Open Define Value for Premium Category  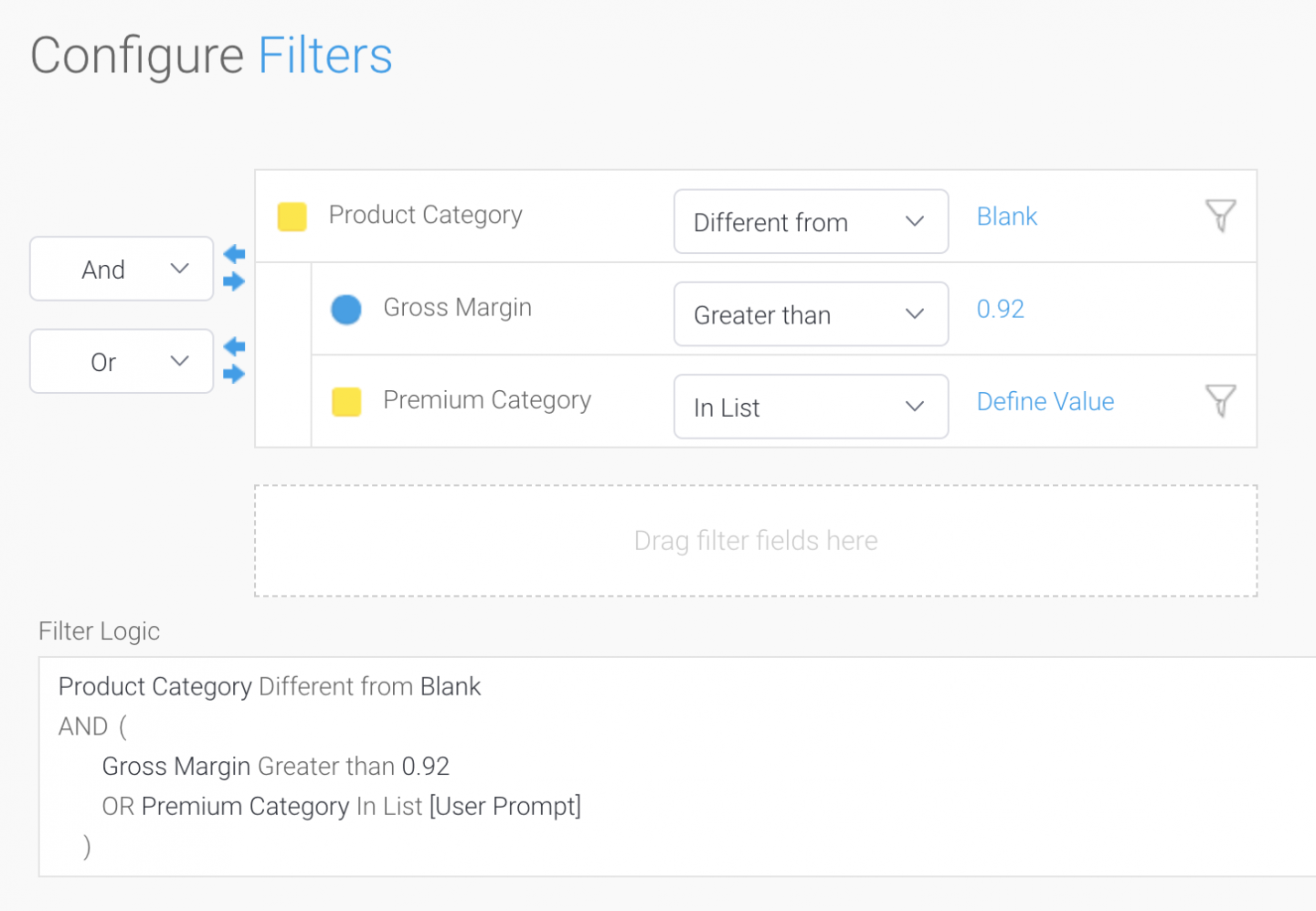pyautogui.click(x=1045, y=400)
